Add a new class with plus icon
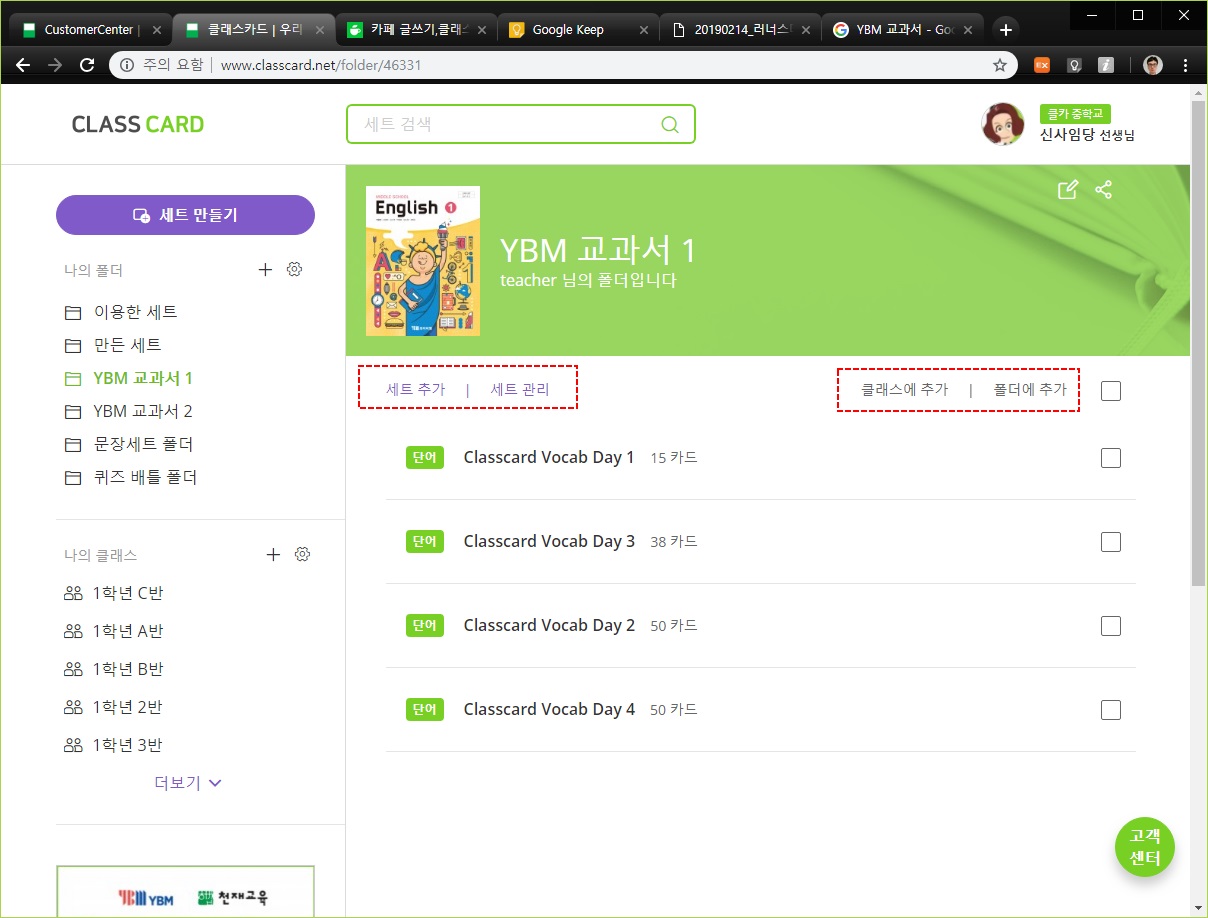The height and width of the screenshot is (918, 1208). point(273,554)
